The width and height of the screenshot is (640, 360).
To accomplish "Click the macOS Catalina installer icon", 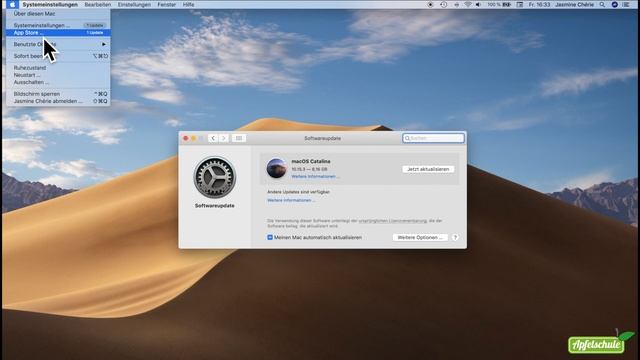I will tap(276, 168).
